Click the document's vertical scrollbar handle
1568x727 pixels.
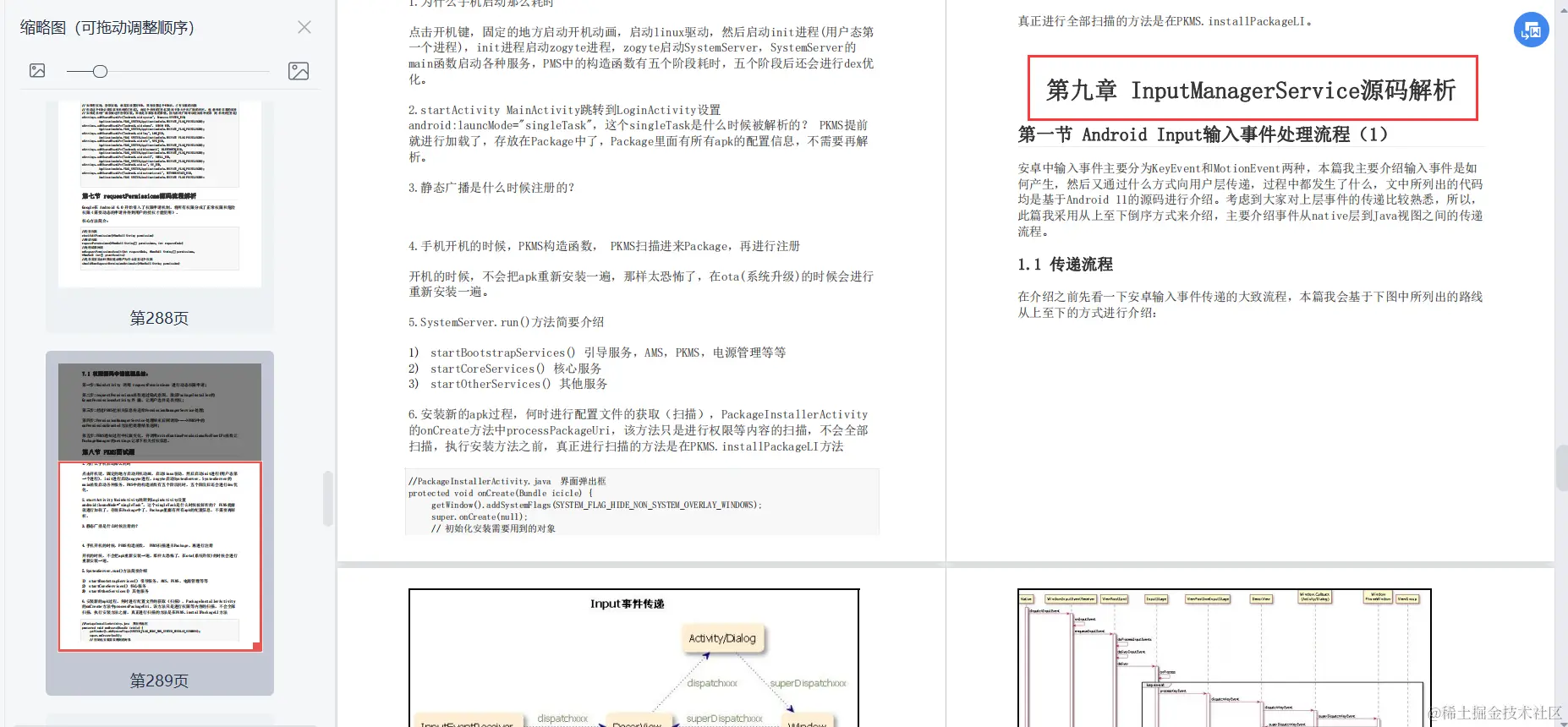(x=1561, y=468)
